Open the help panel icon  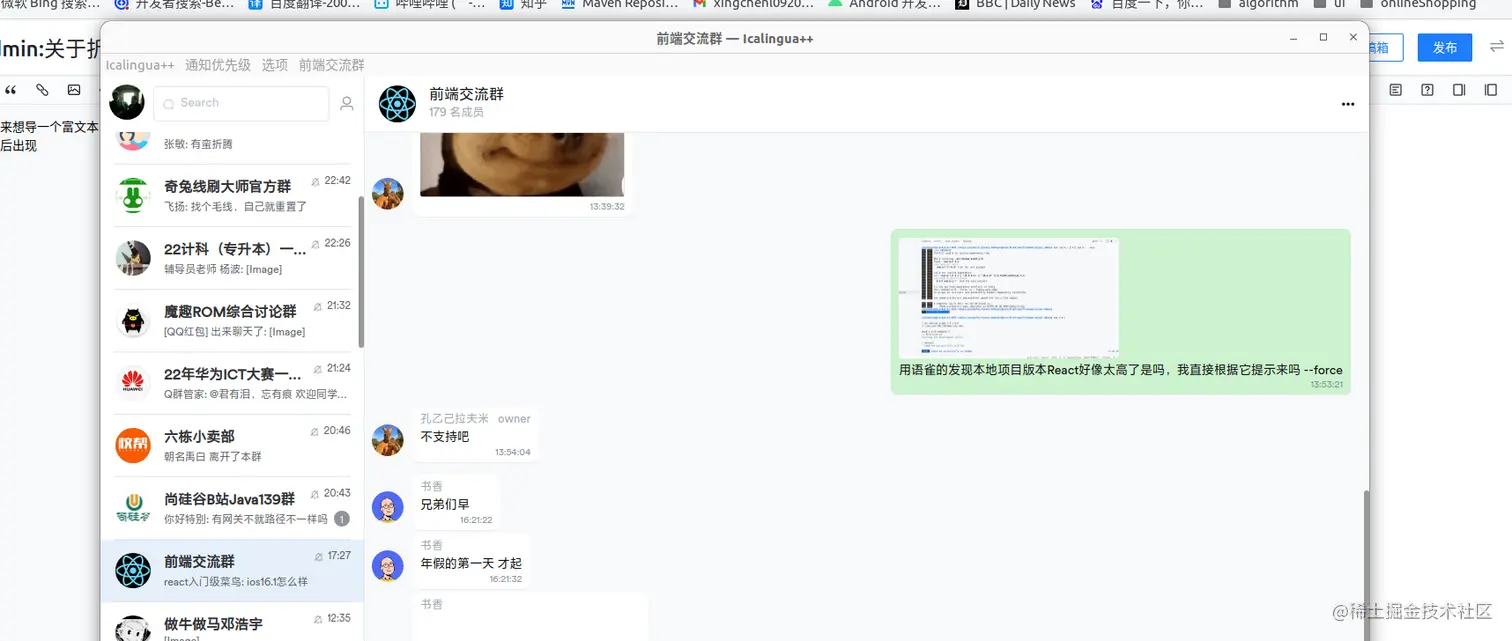1427,89
